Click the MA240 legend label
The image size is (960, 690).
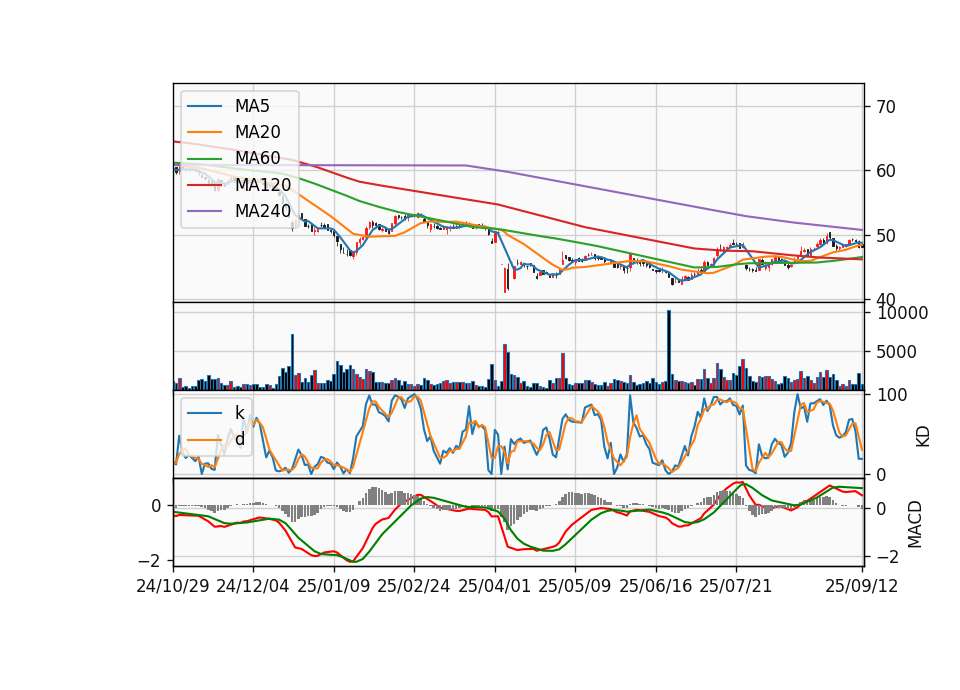click(x=263, y=211)
